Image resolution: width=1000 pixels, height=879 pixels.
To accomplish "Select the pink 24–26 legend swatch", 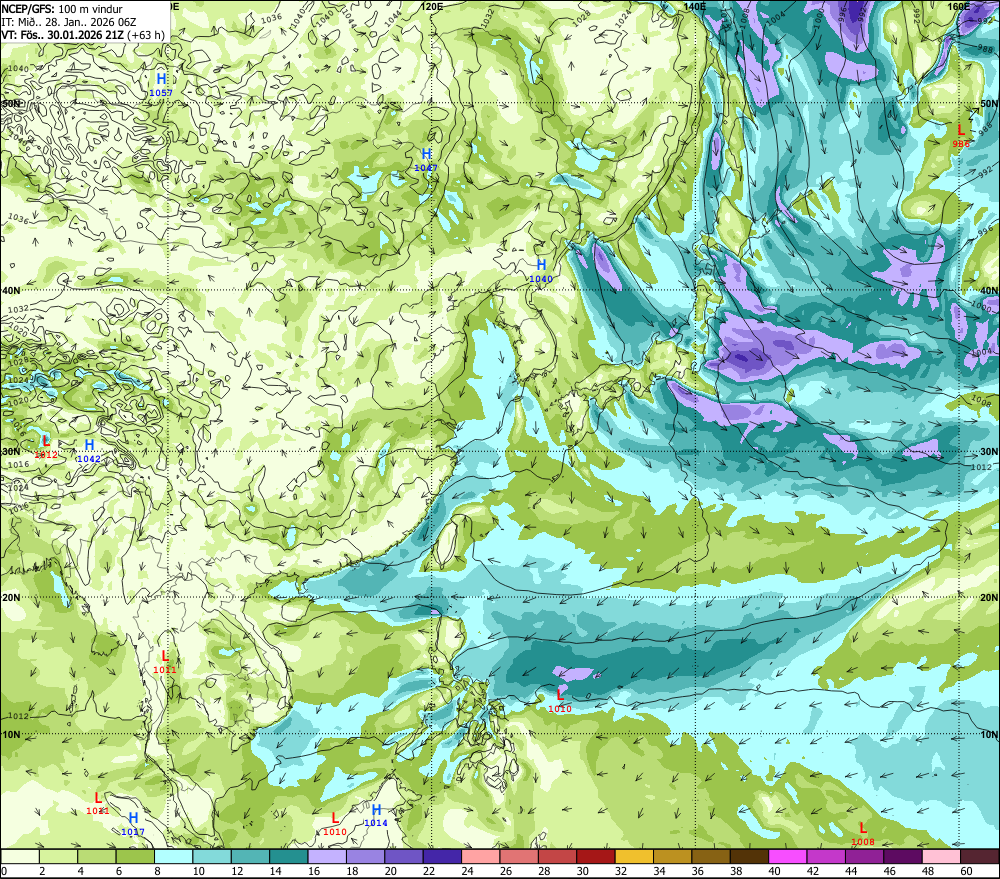I will coord(480,857).
